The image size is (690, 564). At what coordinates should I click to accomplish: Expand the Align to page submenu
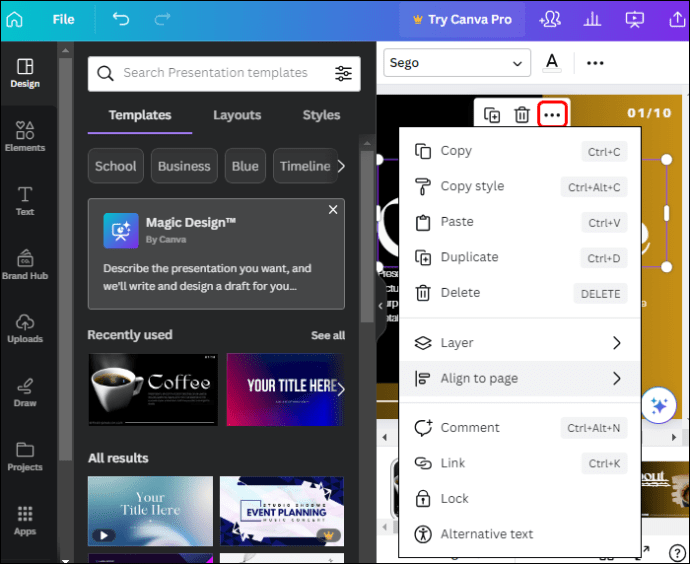click(519, 378)
